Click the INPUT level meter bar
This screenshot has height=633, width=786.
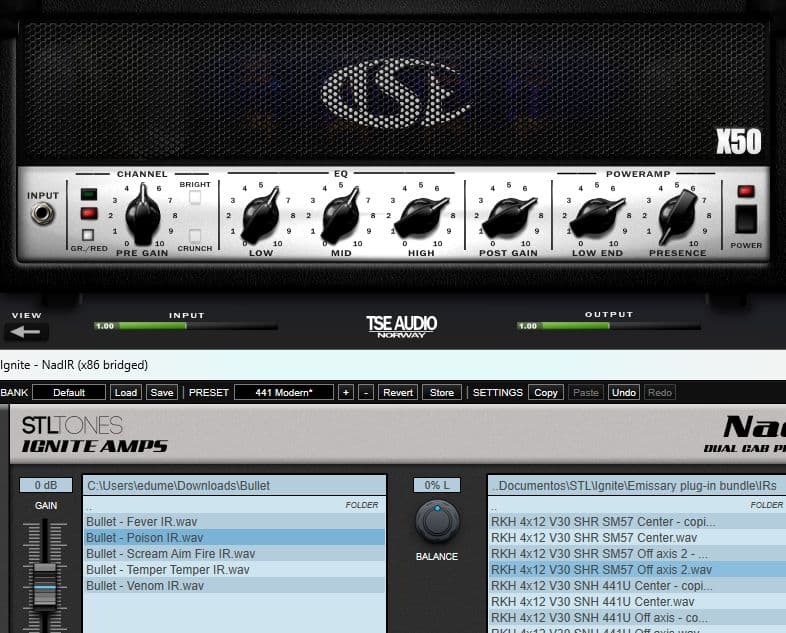(x=186, y=326)
